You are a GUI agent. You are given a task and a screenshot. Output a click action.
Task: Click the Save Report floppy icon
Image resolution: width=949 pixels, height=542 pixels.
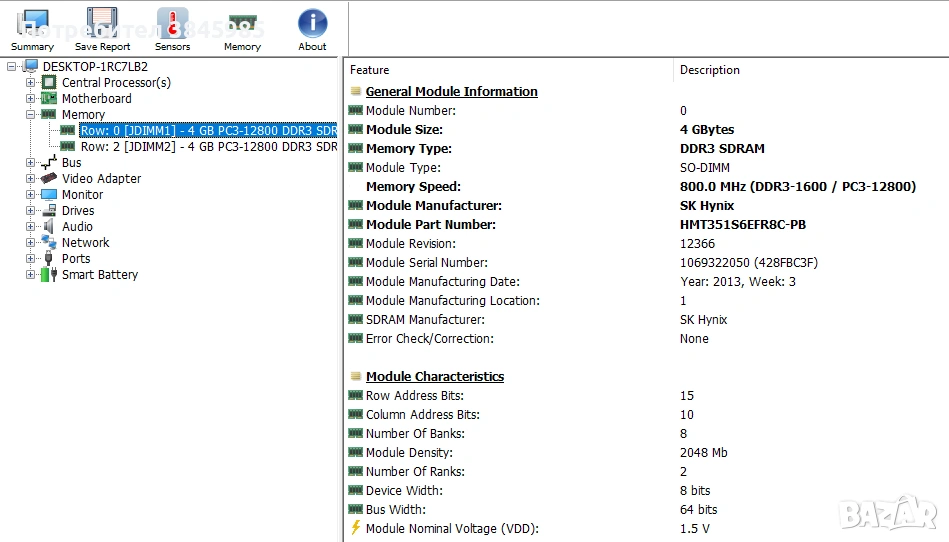tap(102, 28)
